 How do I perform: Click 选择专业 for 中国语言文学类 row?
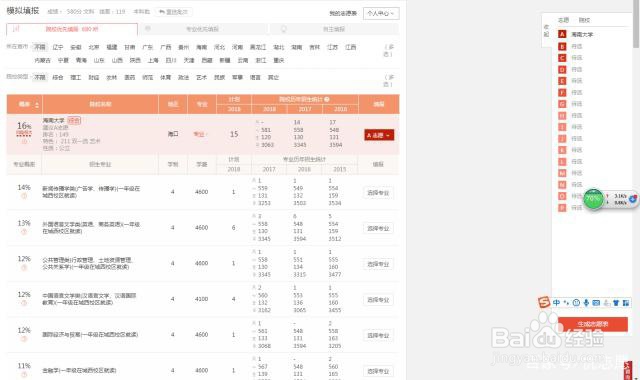[x=378, y=300]
